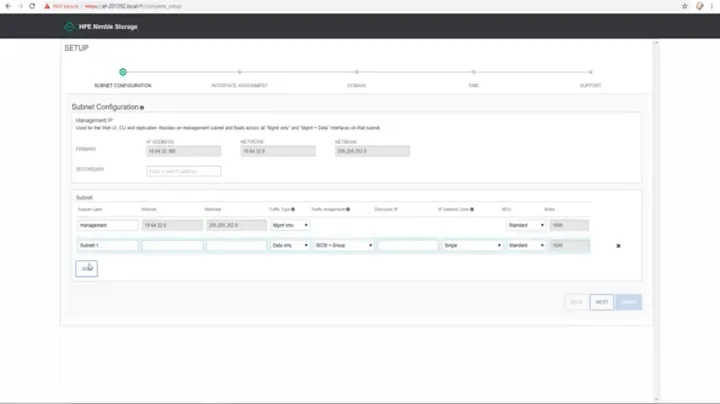This screenshot has width=720, height=404.
Task: Click the management row Network field
Action: tap(172, 225)
